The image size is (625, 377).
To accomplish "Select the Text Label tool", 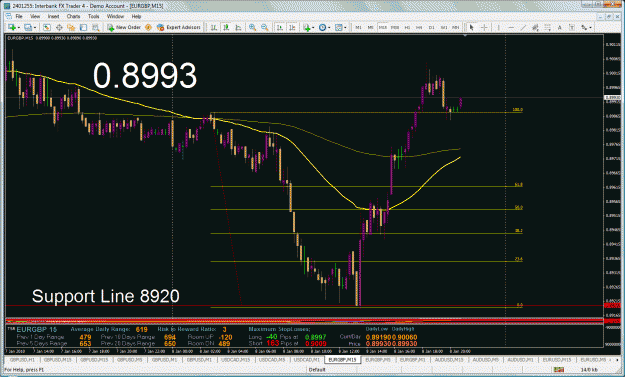I will (x=572, y=27).
